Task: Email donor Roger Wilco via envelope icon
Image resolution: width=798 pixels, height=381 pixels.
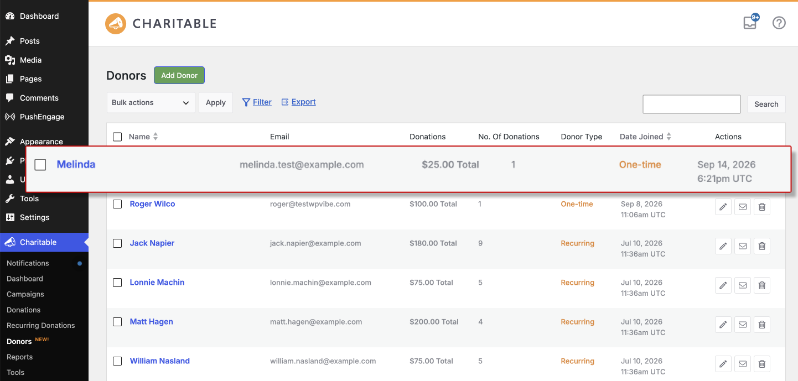Action: tap(743, 207)
